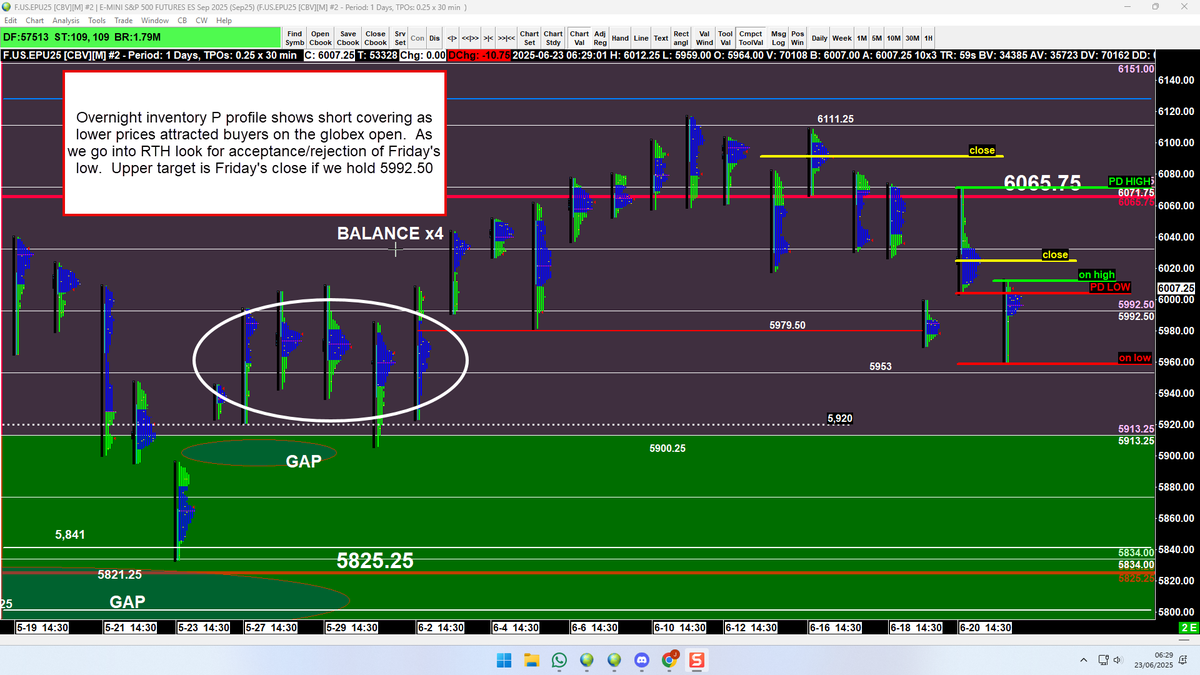Viewport: 1200px width, 675px height.
Task: Select the Hand drawing tool
Action: click(x=620, y=38)
